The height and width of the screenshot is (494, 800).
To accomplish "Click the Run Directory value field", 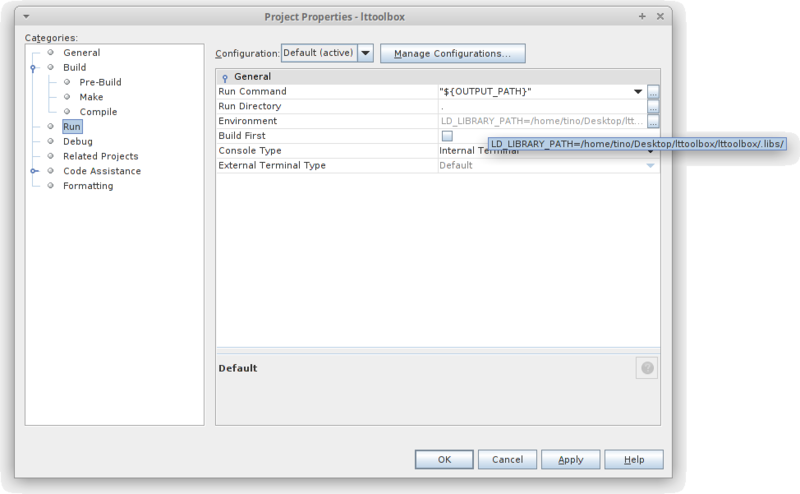I will coord(540,106).
